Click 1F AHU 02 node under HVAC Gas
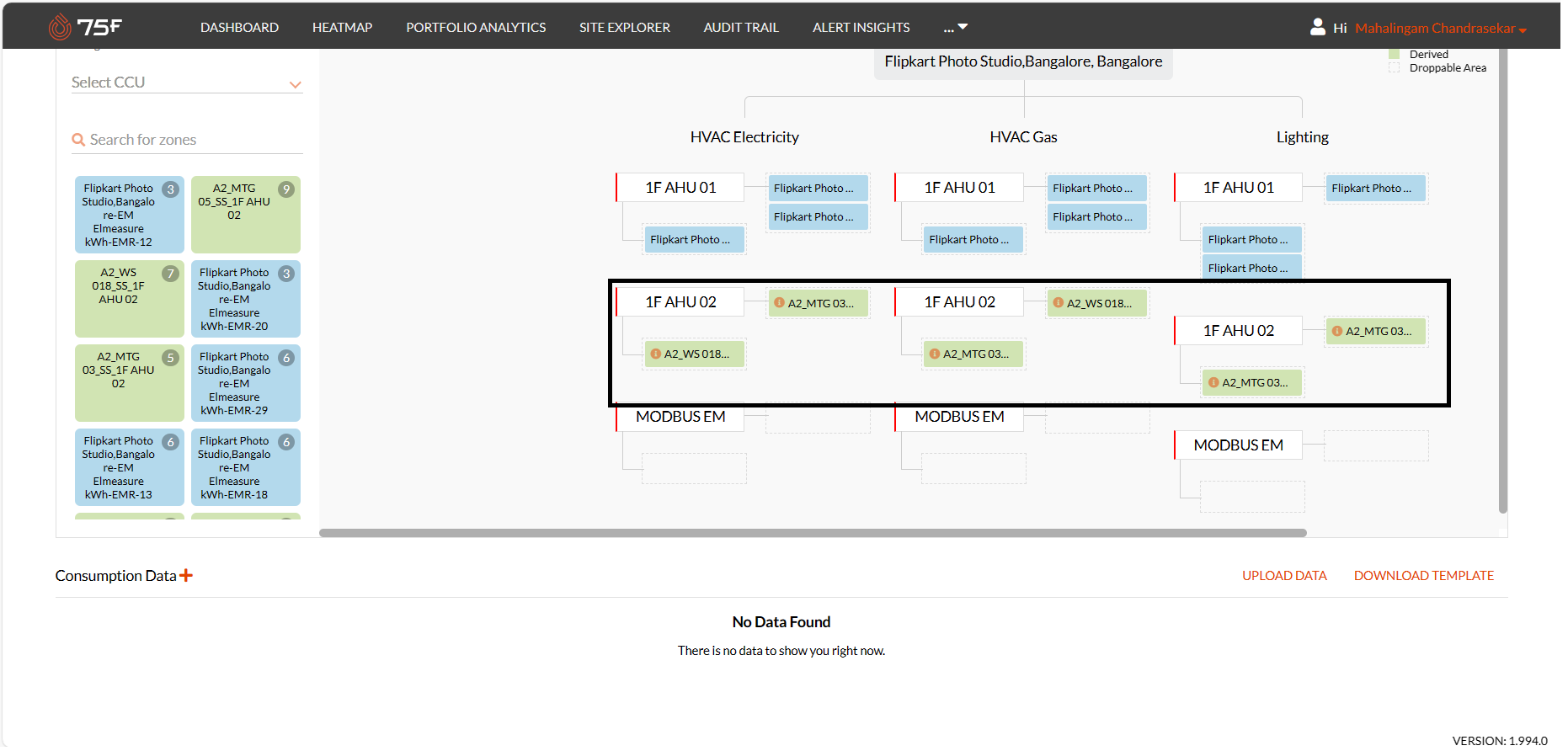The height and width of the screenshot is (751, 1568). click(959, 302)
